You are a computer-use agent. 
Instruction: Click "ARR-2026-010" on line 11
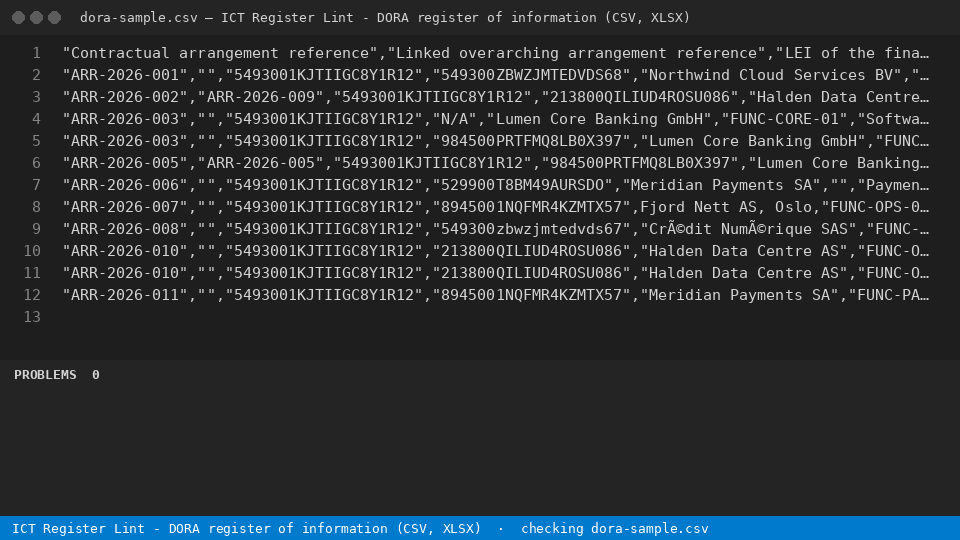pos(125,274)
